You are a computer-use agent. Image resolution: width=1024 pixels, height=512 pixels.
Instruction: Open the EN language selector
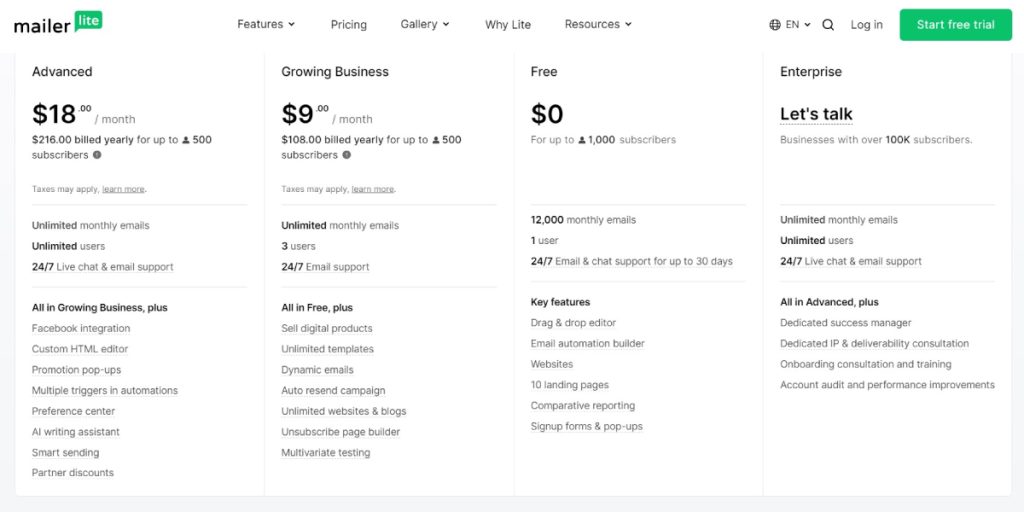(797, 25)
